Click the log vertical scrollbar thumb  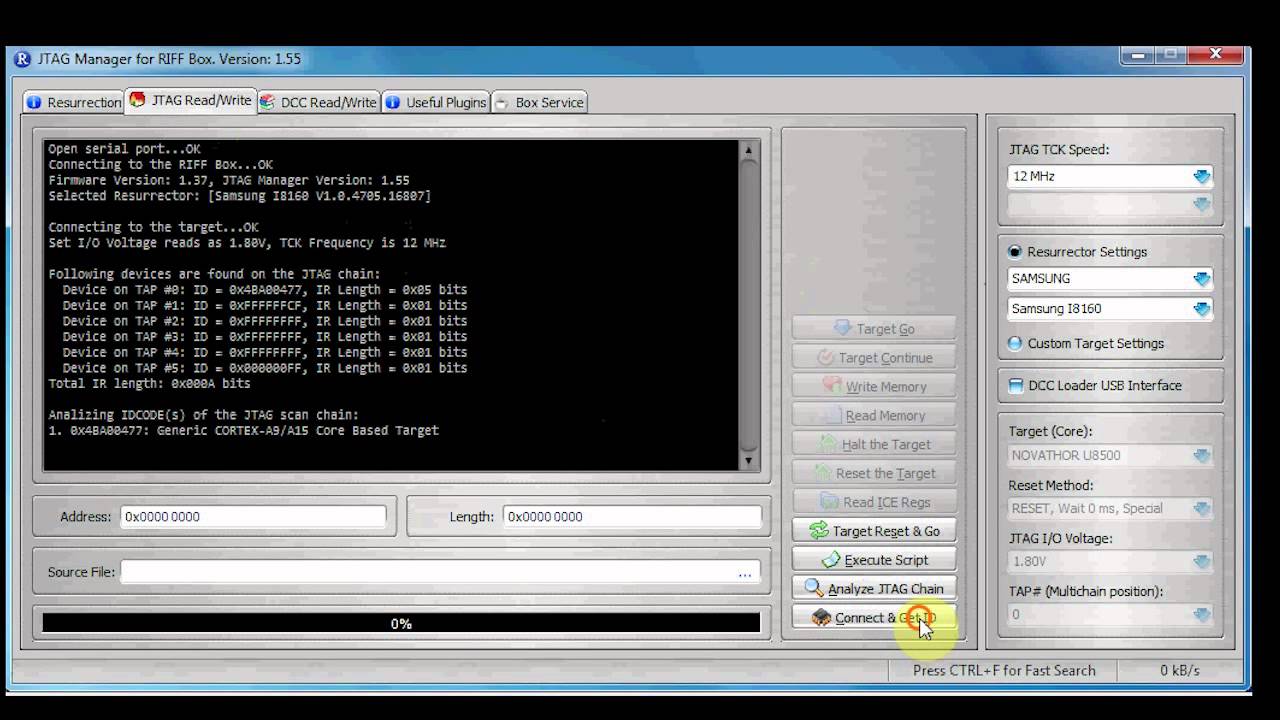point(748,305)
